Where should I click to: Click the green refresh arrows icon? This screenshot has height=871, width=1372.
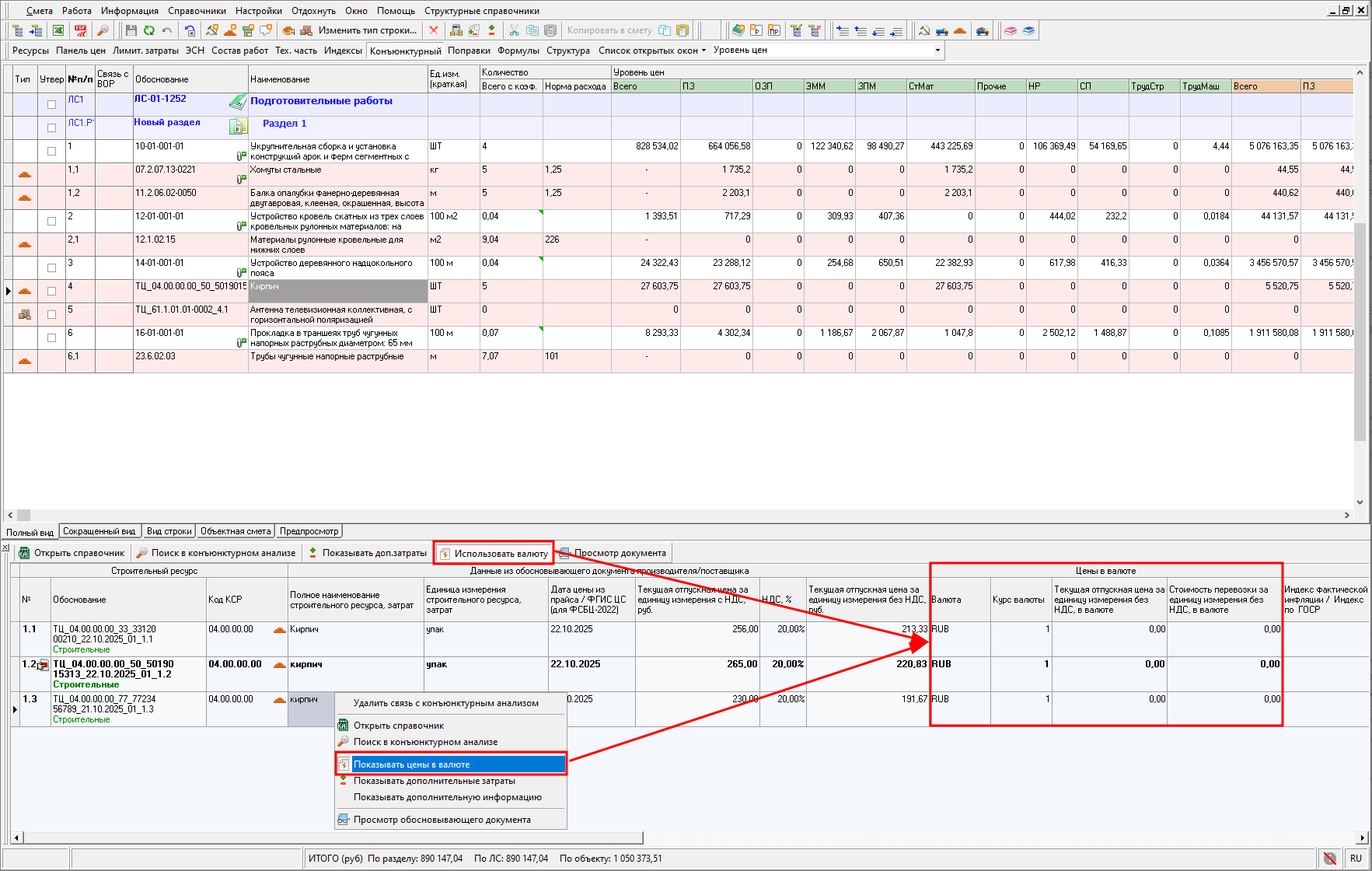(x=148, y=30)
